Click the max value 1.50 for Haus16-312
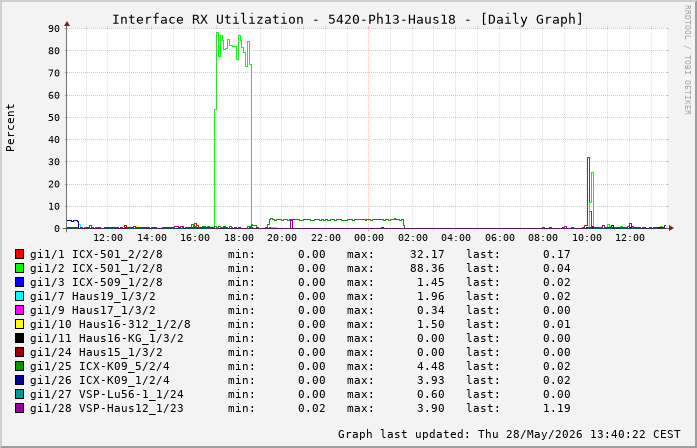 [431, 324]
